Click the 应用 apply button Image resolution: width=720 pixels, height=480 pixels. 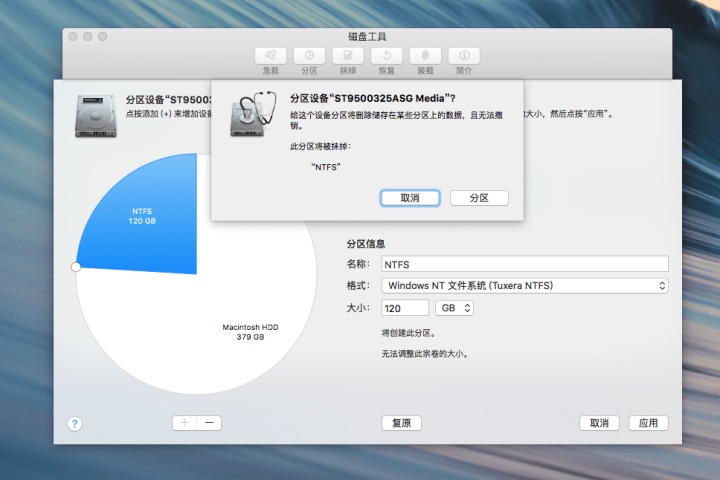(x=648, y=423)
